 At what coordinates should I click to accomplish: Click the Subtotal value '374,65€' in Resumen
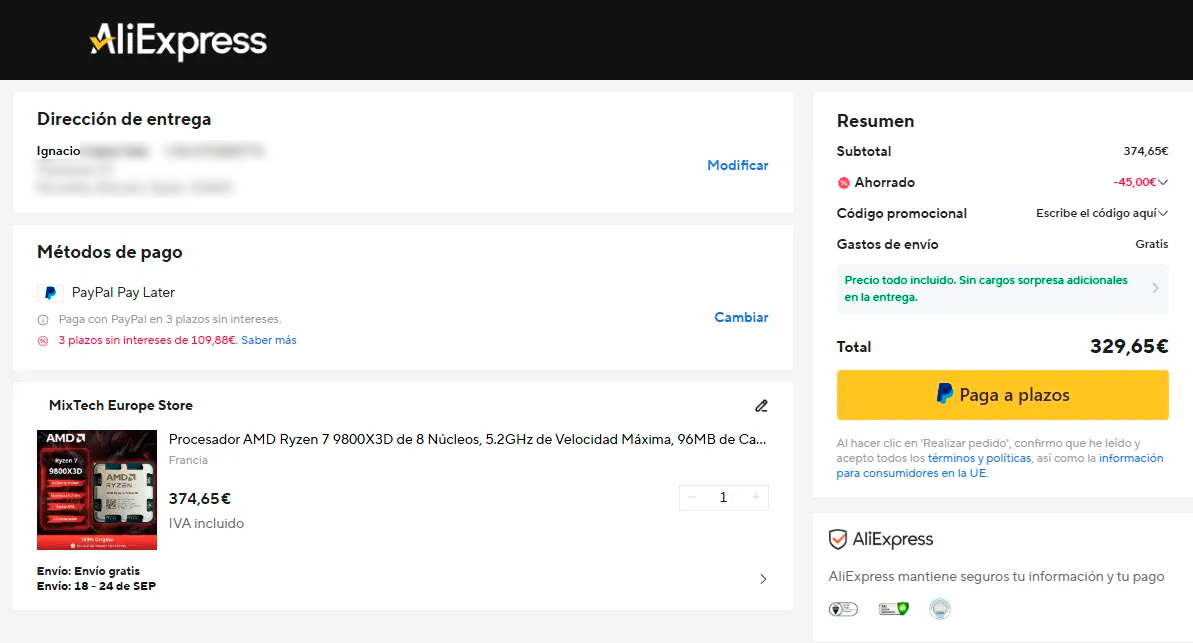tap(1146, 151)
